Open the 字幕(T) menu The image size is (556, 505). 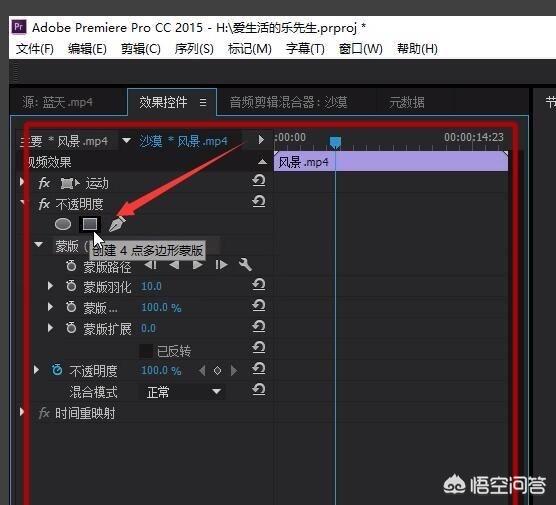click(x=305, y=49)
